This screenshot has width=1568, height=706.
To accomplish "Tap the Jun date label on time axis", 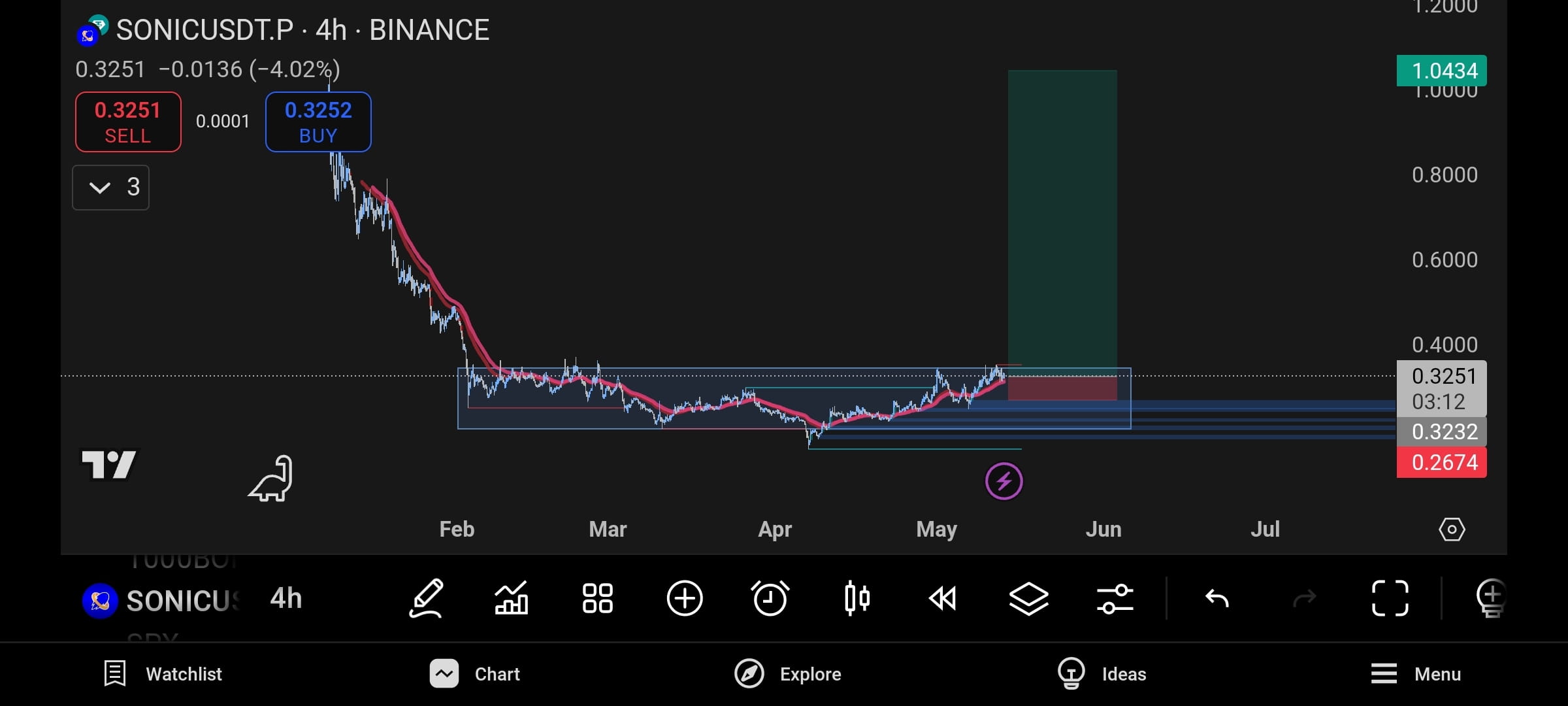I will [1103, 529].
